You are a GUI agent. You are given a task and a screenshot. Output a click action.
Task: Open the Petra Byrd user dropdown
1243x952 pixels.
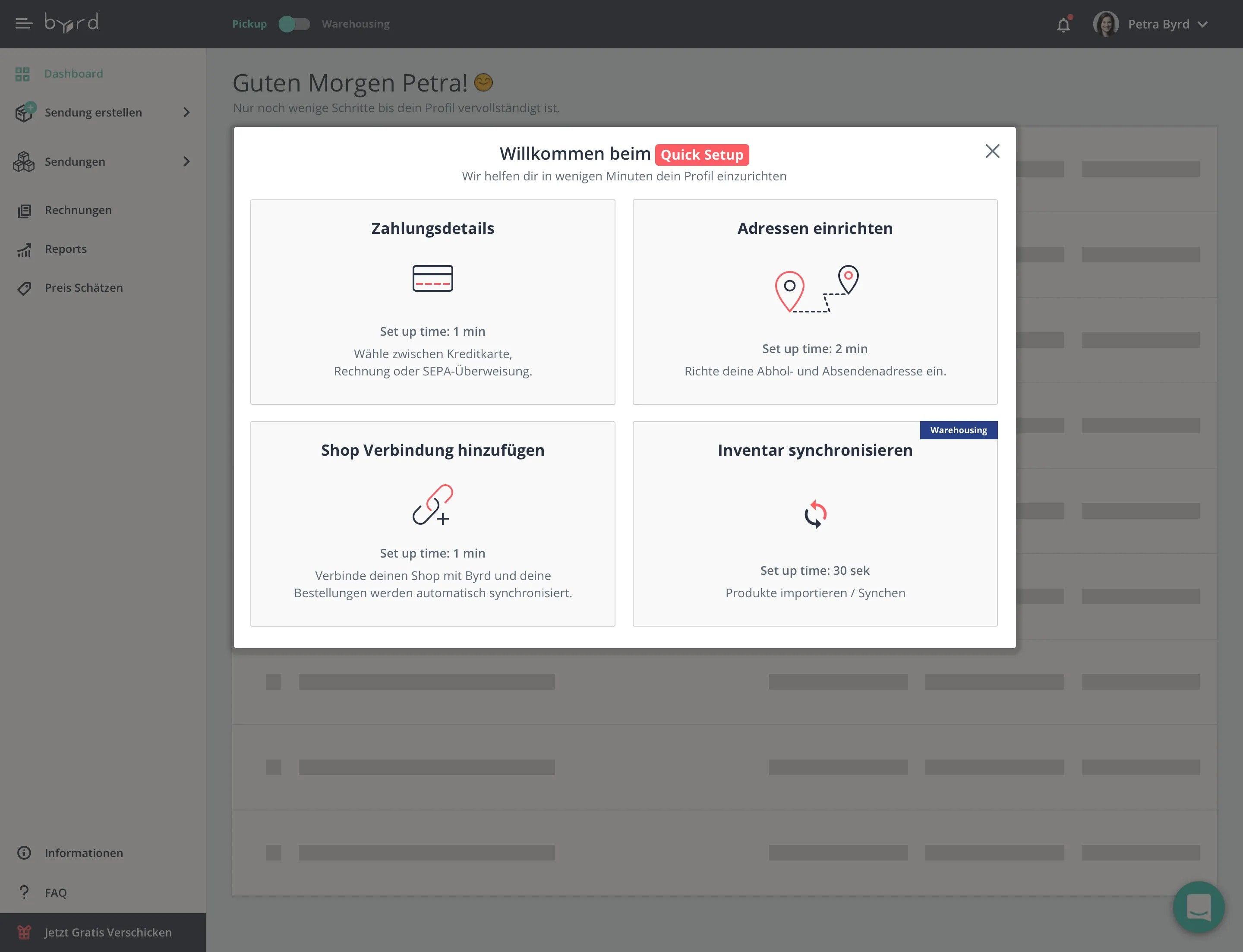coord(1202,24)
